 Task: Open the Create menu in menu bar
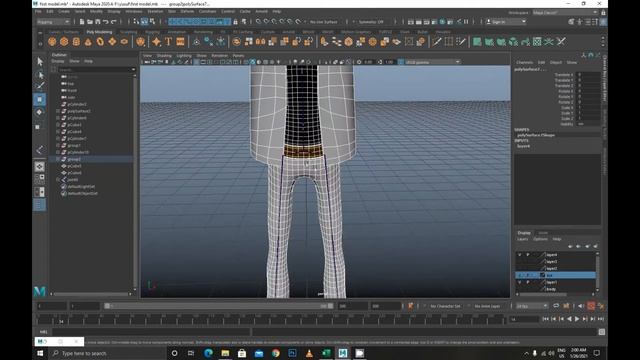(64, 11)
